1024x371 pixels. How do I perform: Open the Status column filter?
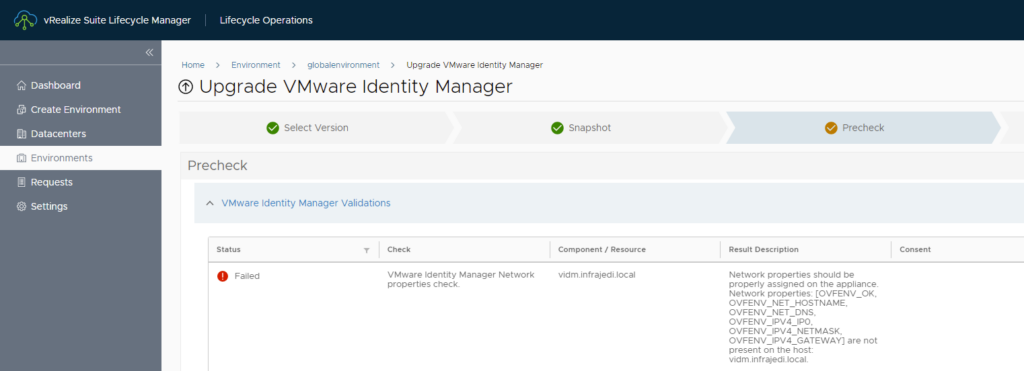366,250
